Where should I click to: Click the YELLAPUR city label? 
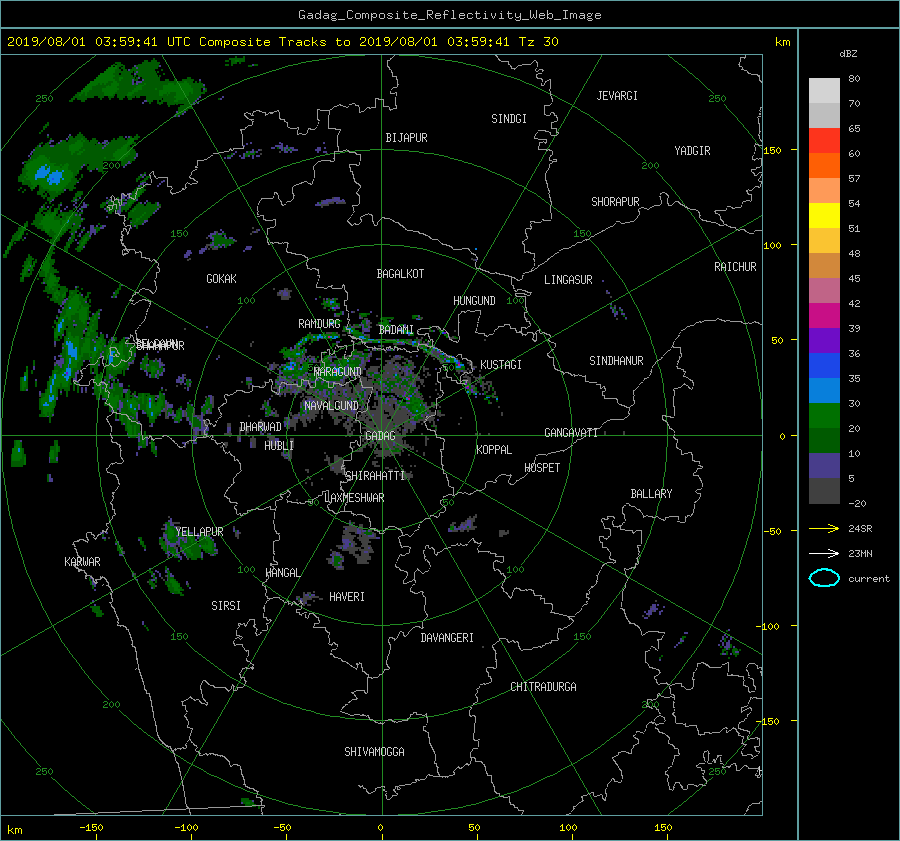click(199, 532)
